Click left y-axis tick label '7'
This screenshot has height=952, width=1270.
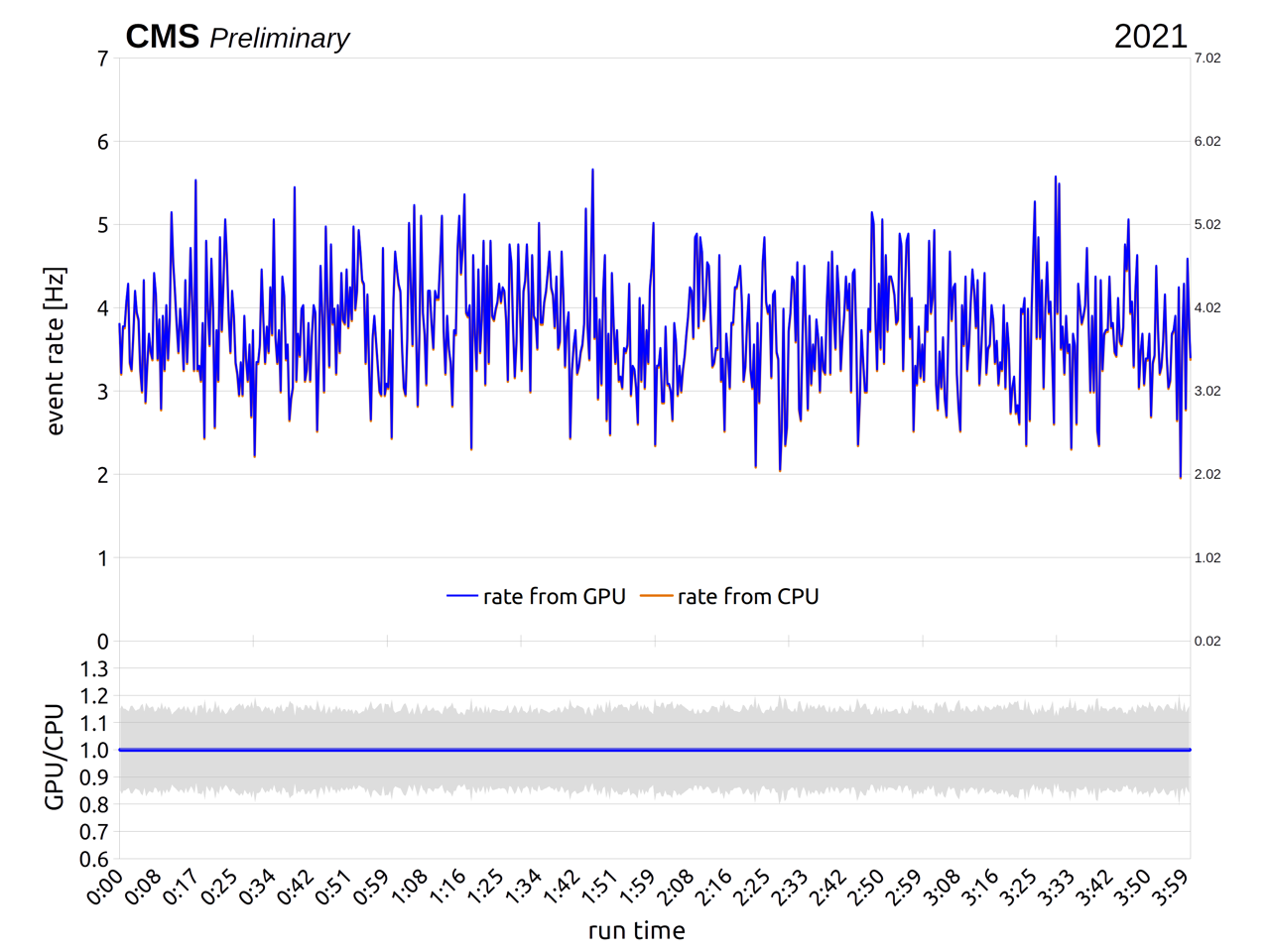click(103, 59)
